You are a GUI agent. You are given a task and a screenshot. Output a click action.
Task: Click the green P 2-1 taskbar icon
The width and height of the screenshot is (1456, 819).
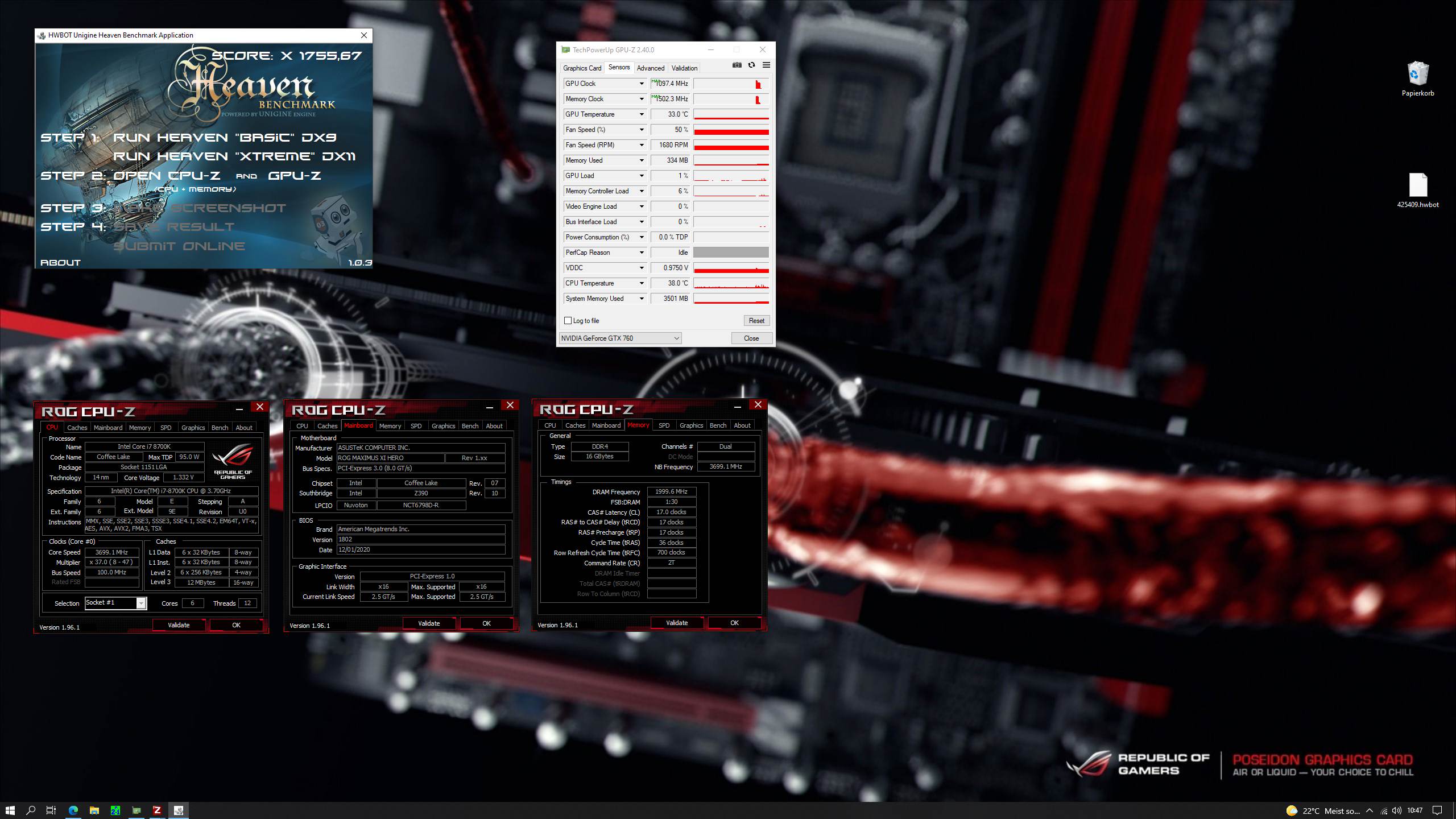pos(115,810)
